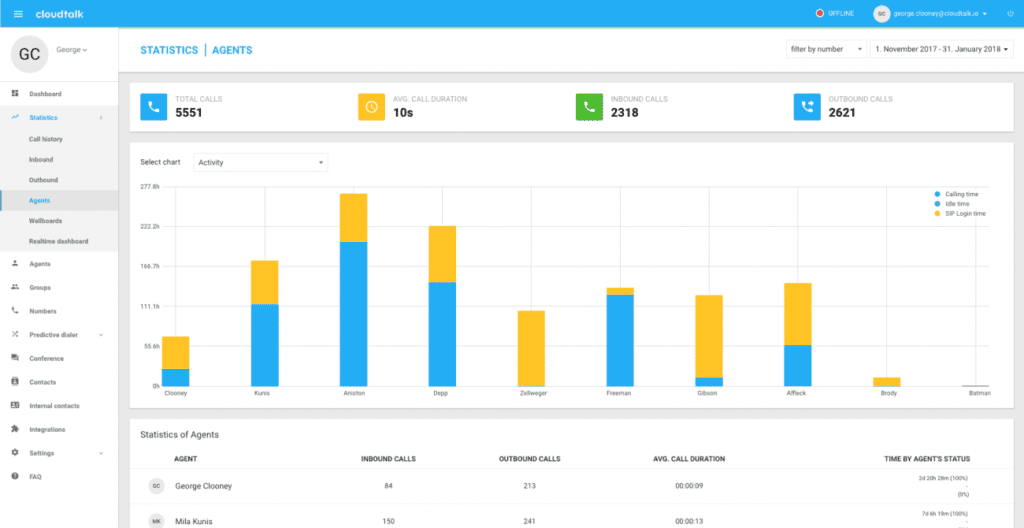Image resolution: width=1024 pixels, height=528 pixels.
Task: Open the filter by number dropdown
Action: pos(826,49)
